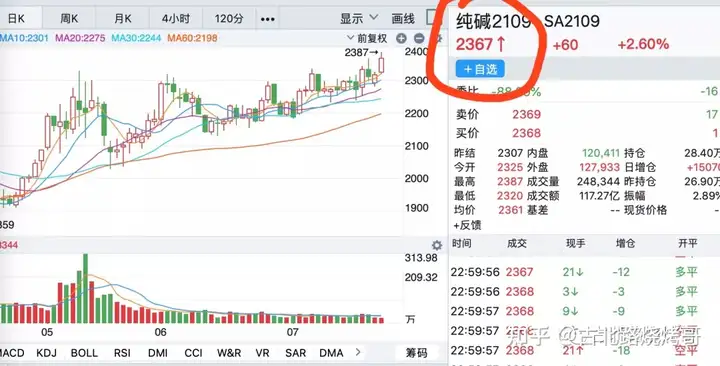Screen dimensions: 720x366
Task: Expand the 显示 display dropdown
Action: [x=359, y=18]
